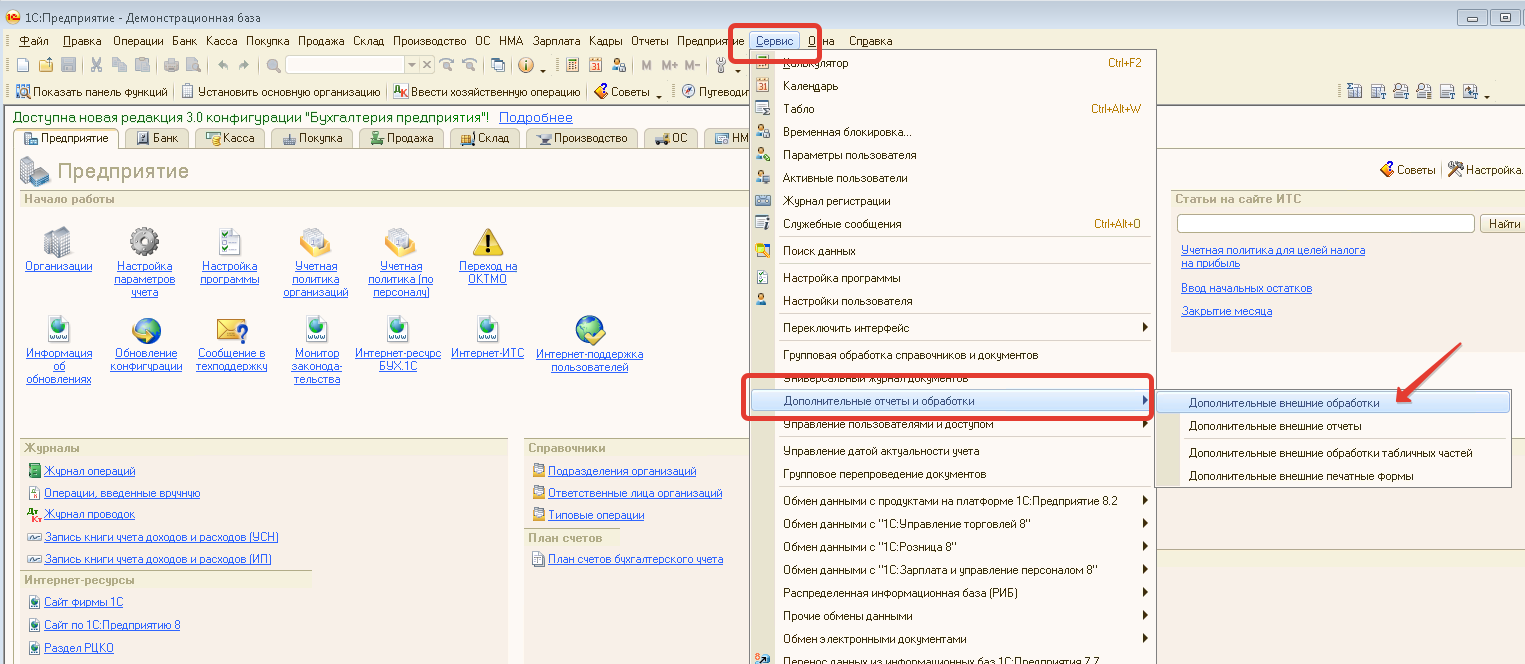Open the Help info icon
This screenshot has height=664, width=1525.
526,65
